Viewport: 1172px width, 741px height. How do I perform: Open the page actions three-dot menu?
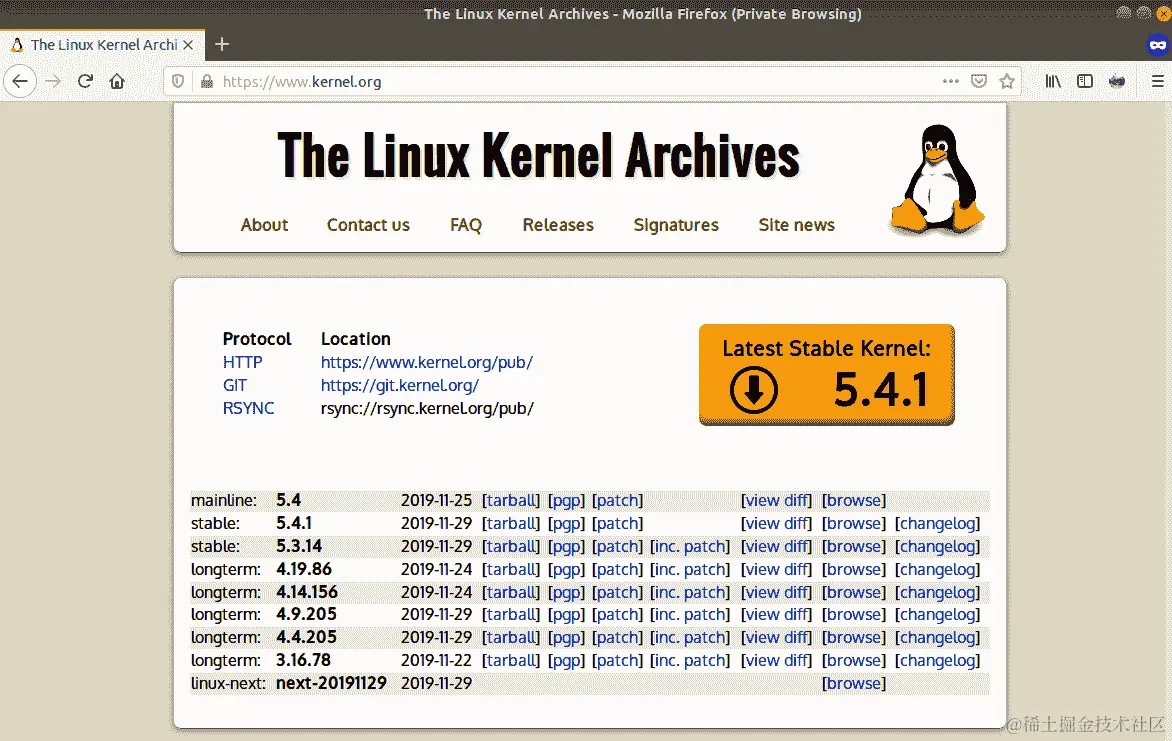(951, 81)
